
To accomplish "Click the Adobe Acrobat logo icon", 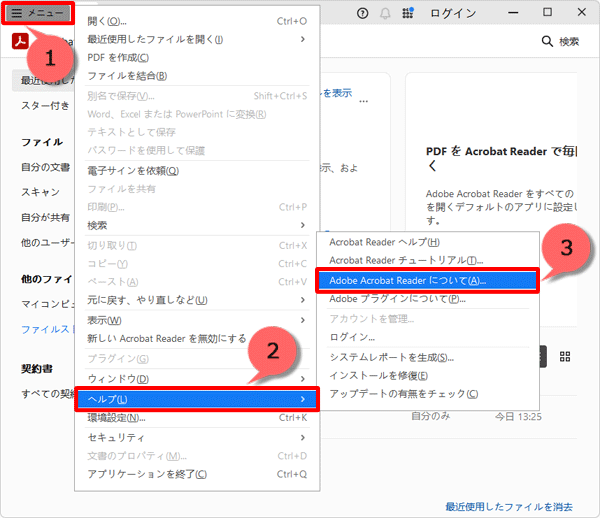I will (20, 41).
